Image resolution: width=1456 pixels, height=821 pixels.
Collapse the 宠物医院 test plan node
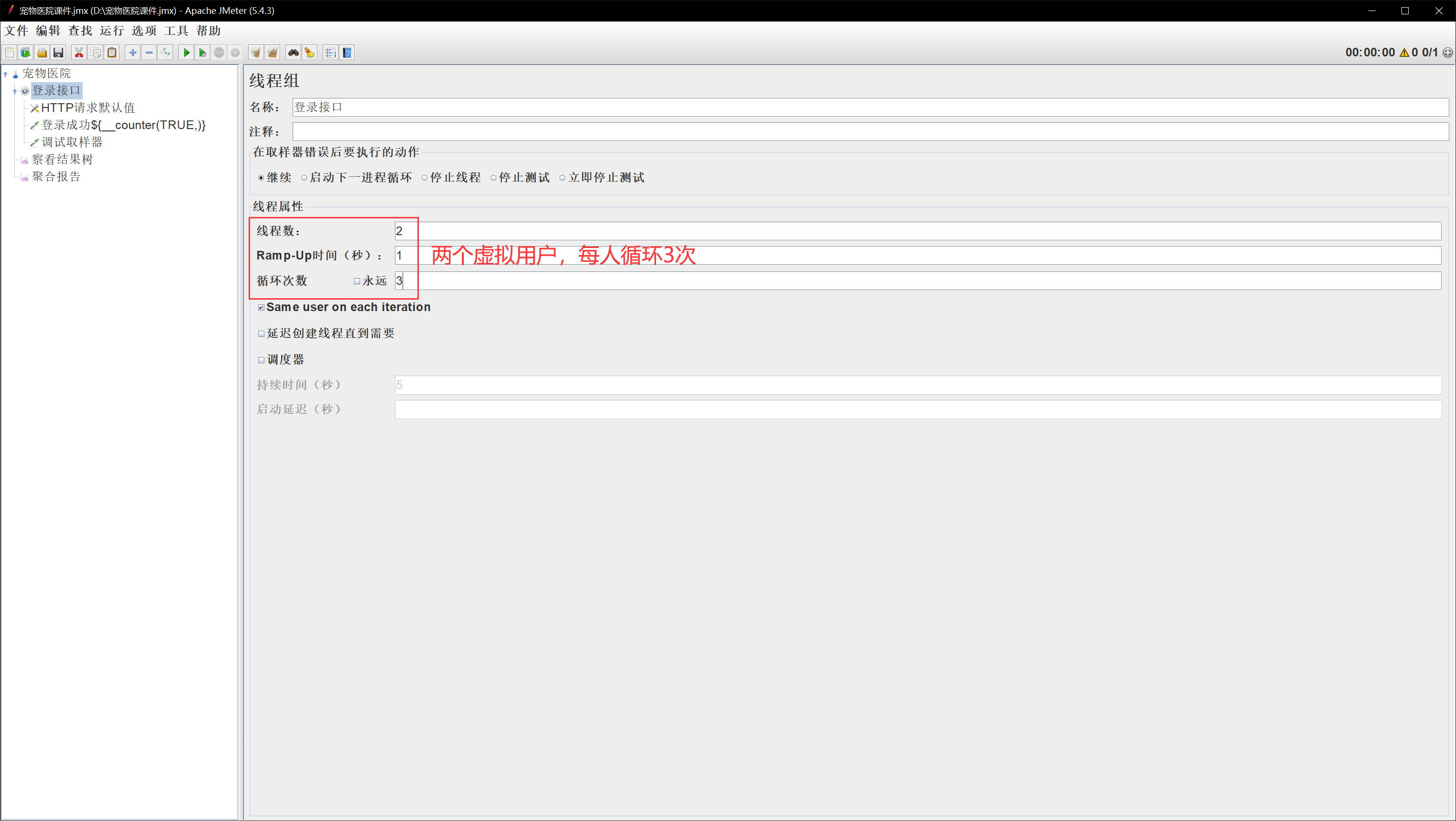6,74
